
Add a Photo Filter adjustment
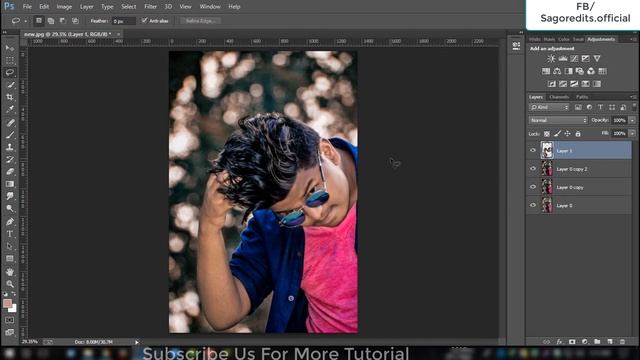coord(580,71)
